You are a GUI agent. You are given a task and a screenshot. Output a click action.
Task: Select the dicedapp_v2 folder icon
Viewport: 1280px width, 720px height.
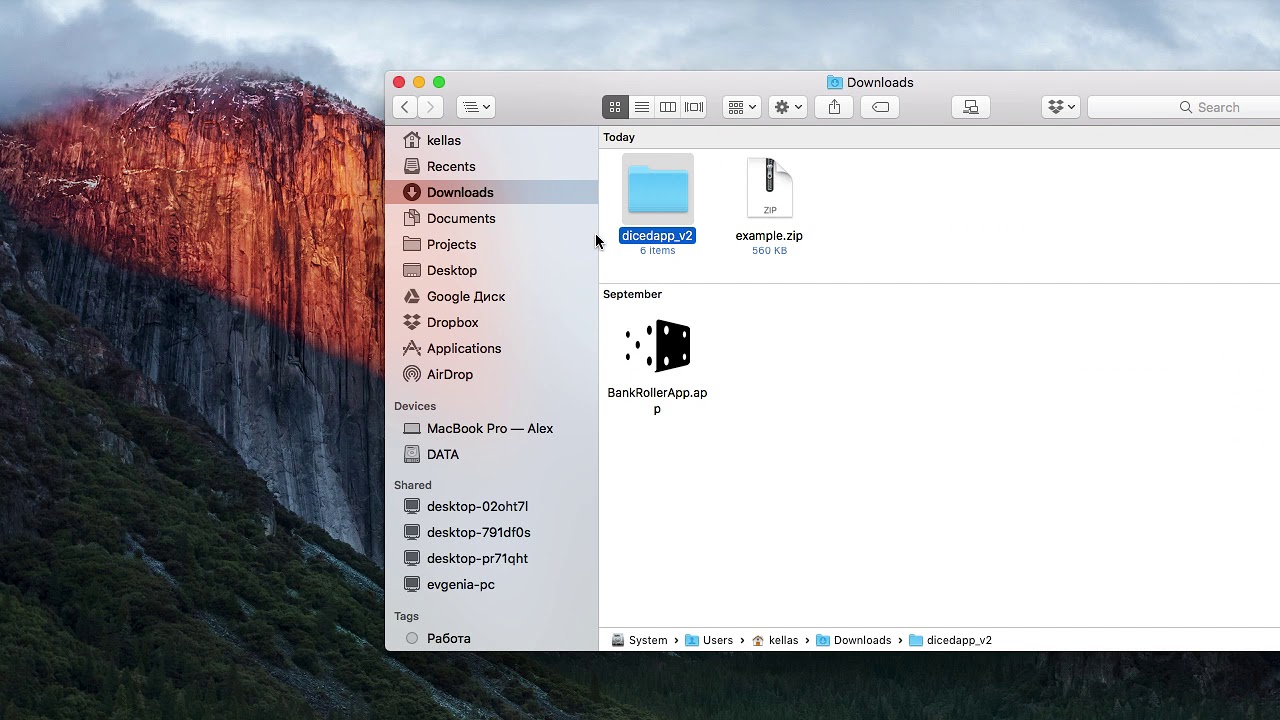(658, 189)
